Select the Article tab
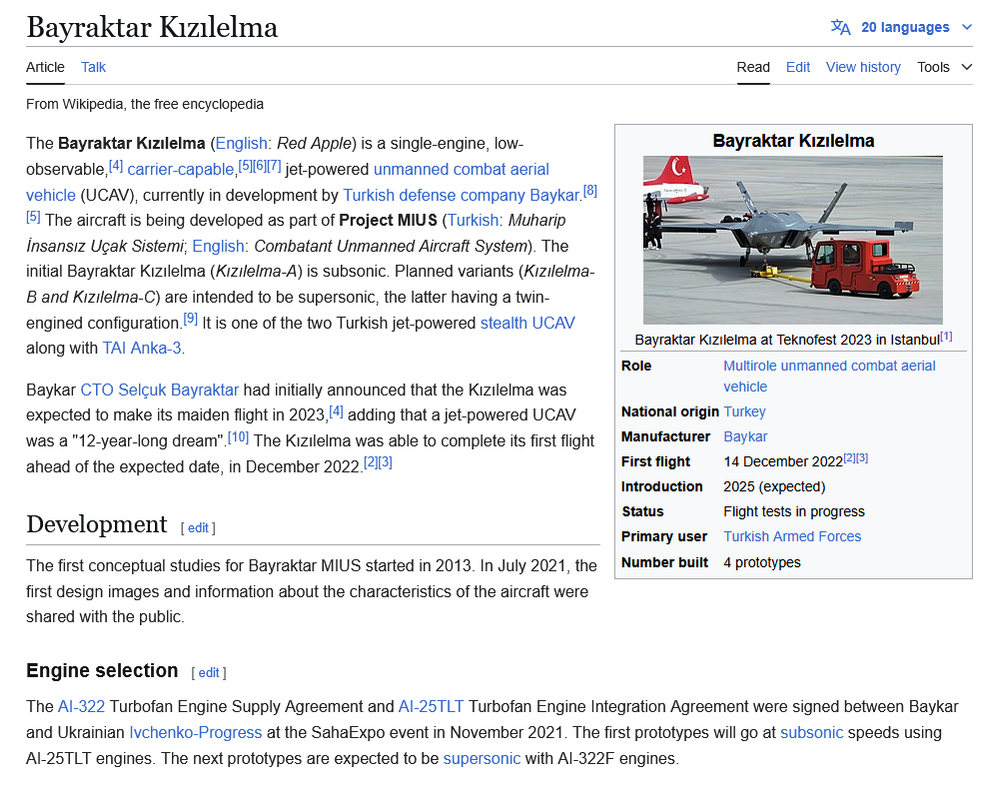The width and height of the screenshot is (998, 800). pos(45,67)
